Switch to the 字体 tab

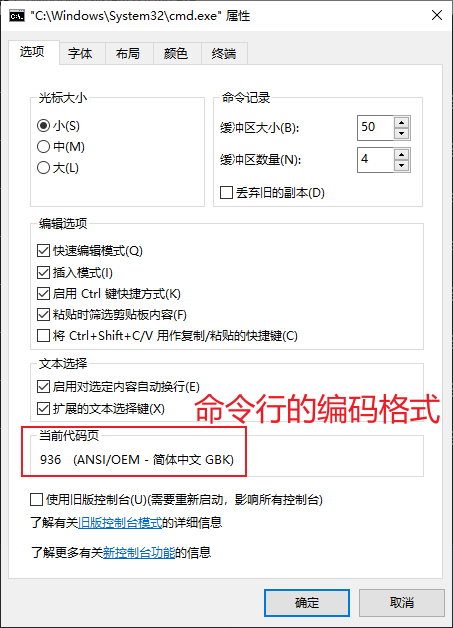pos(80,53)
